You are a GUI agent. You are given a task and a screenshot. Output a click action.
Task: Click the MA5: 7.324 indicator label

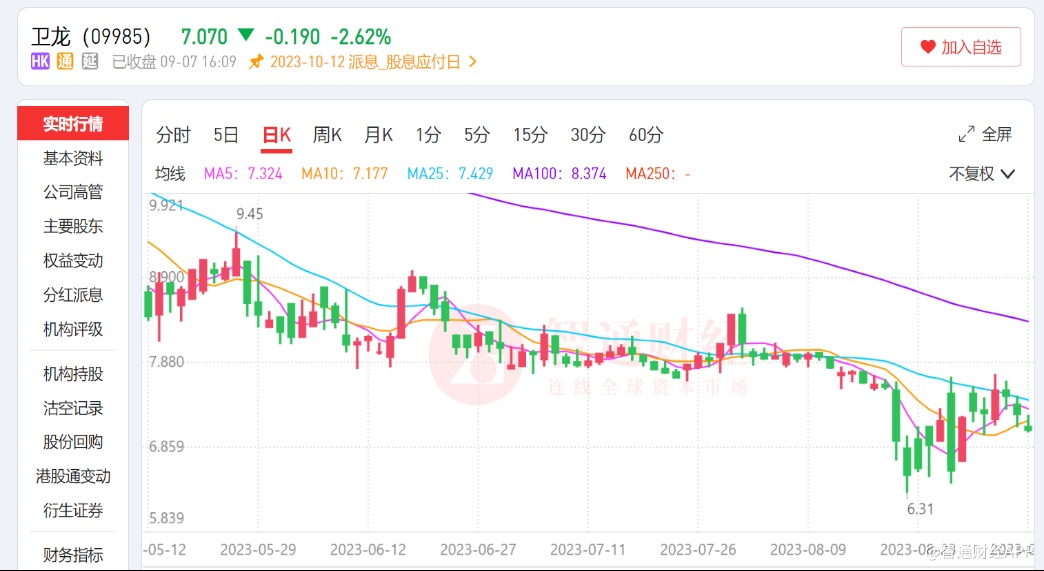[x=243, y=174]
